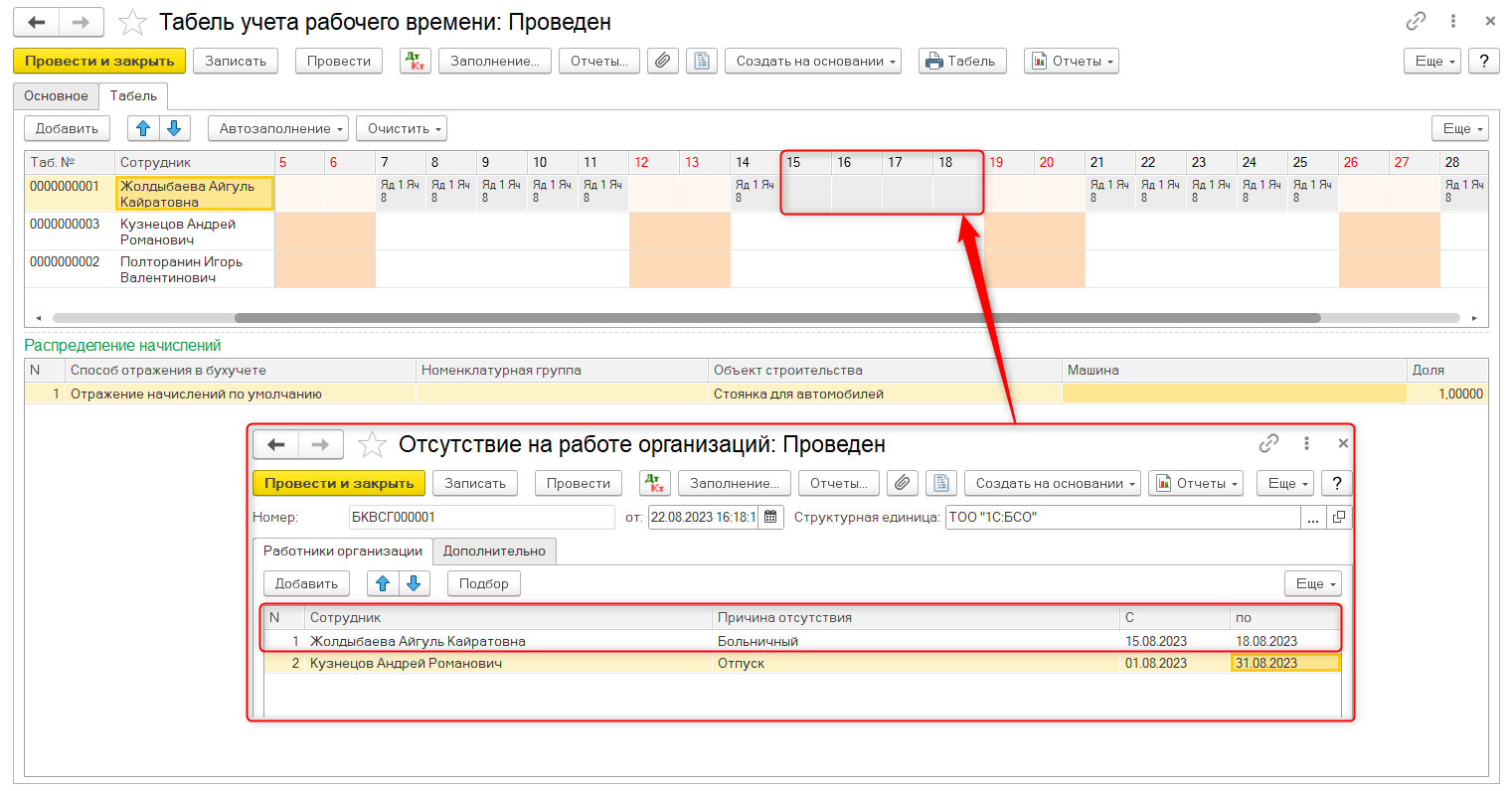Click the horizontal scrollbar of the timesheet grid

coord(777,318)
